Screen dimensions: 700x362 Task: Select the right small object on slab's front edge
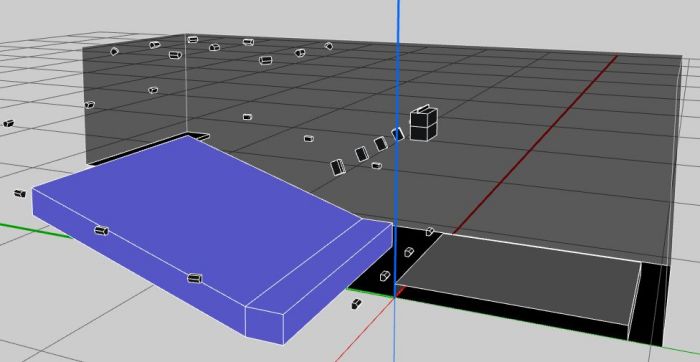click(195, 279)
